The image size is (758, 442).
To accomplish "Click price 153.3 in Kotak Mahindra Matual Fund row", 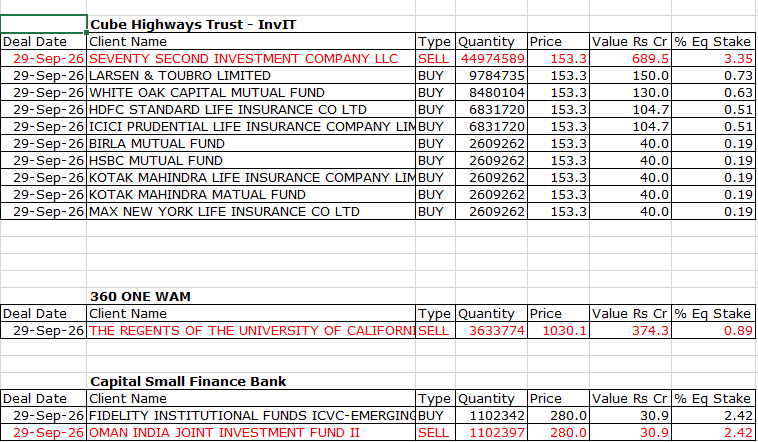I will 558,194.
